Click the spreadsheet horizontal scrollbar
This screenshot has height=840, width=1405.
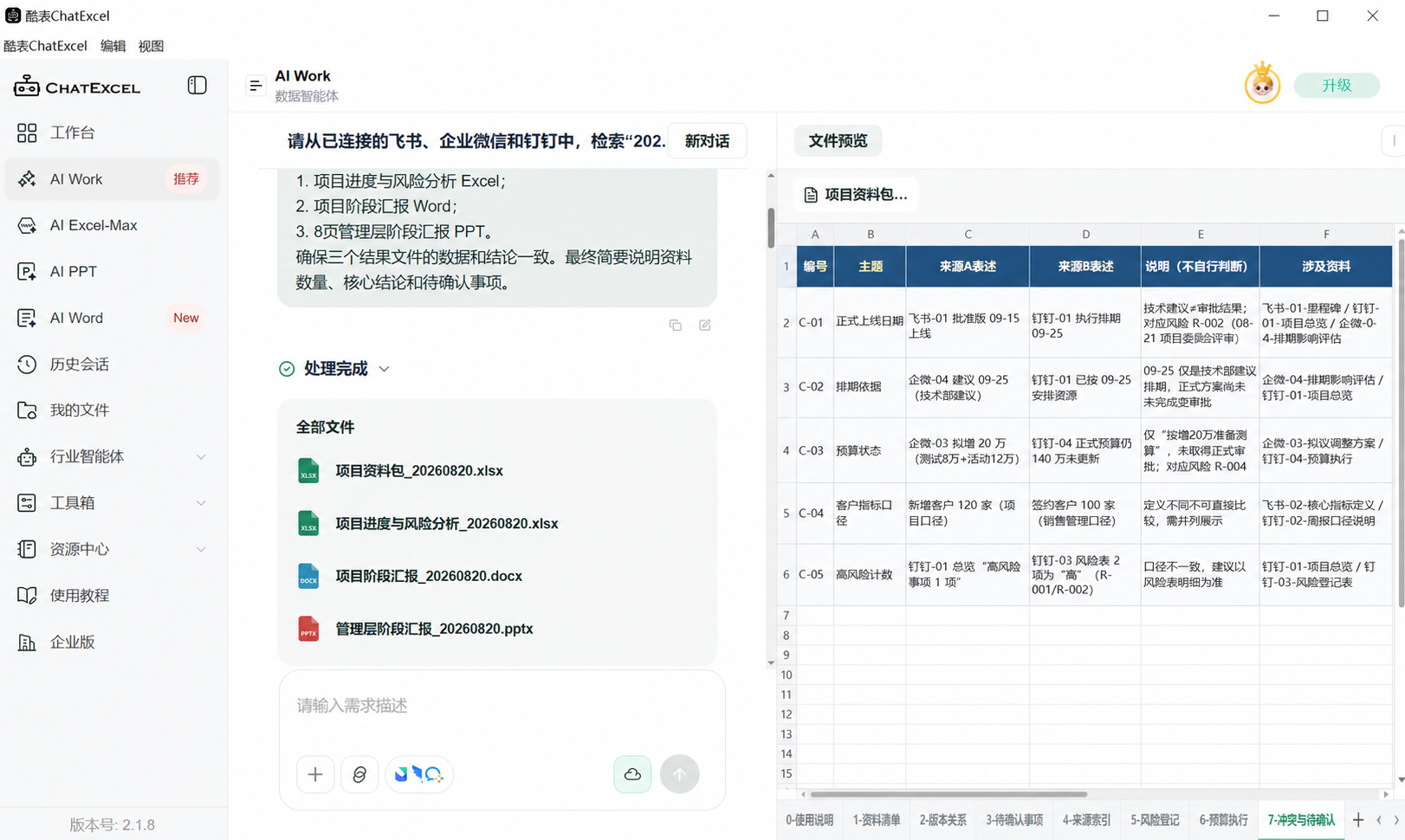click(x=949, y=794)
